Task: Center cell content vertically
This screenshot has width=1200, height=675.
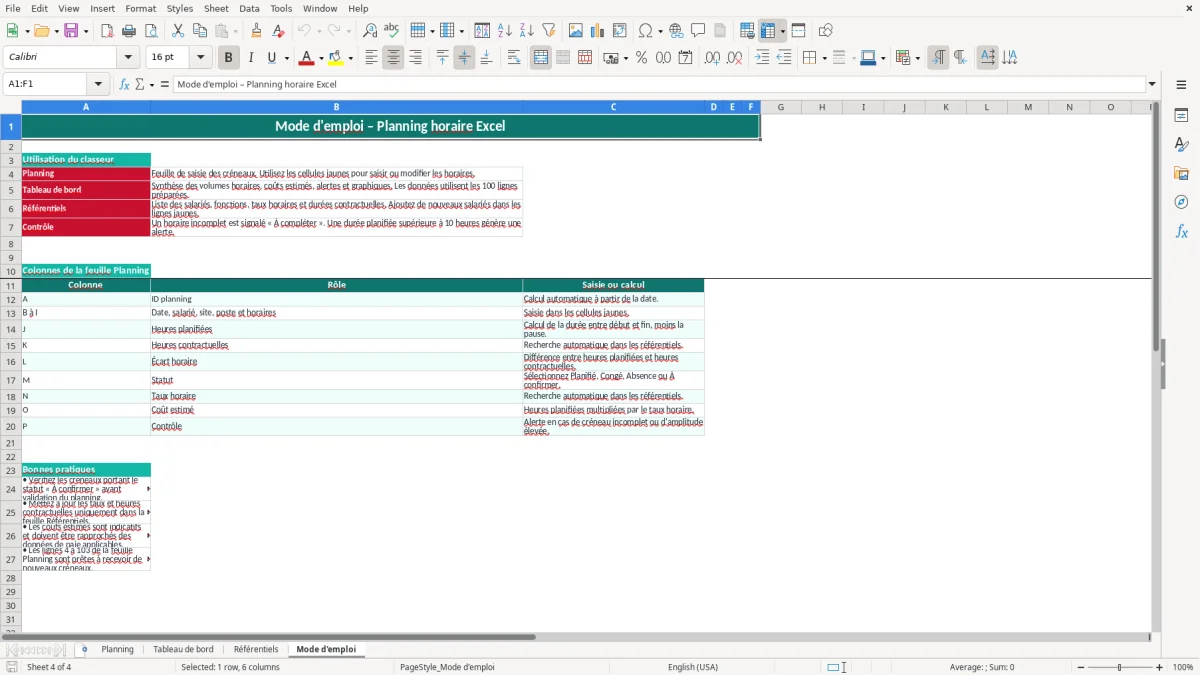Action: [464, 58]
